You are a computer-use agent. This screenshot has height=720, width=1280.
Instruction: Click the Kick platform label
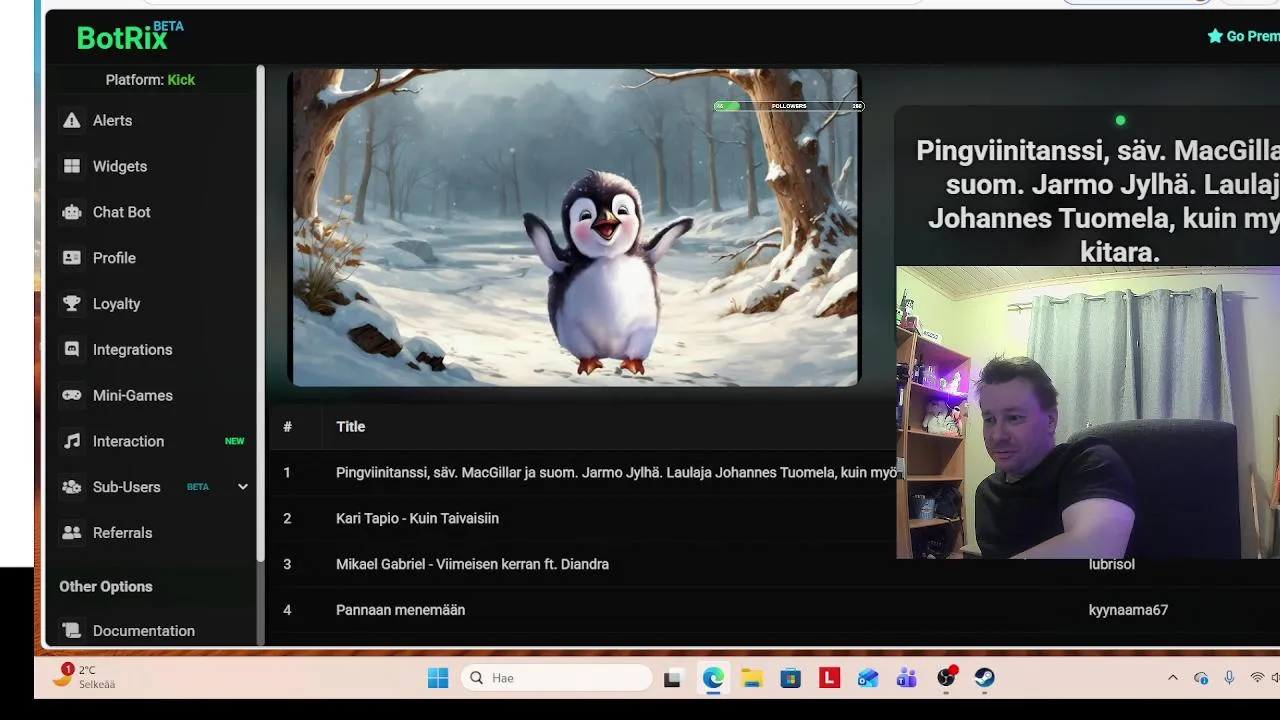(x=181, y=80)
